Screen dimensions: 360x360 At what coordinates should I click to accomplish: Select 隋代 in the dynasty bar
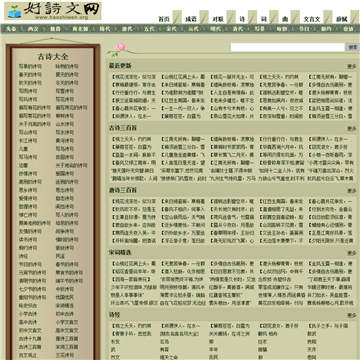105,29
